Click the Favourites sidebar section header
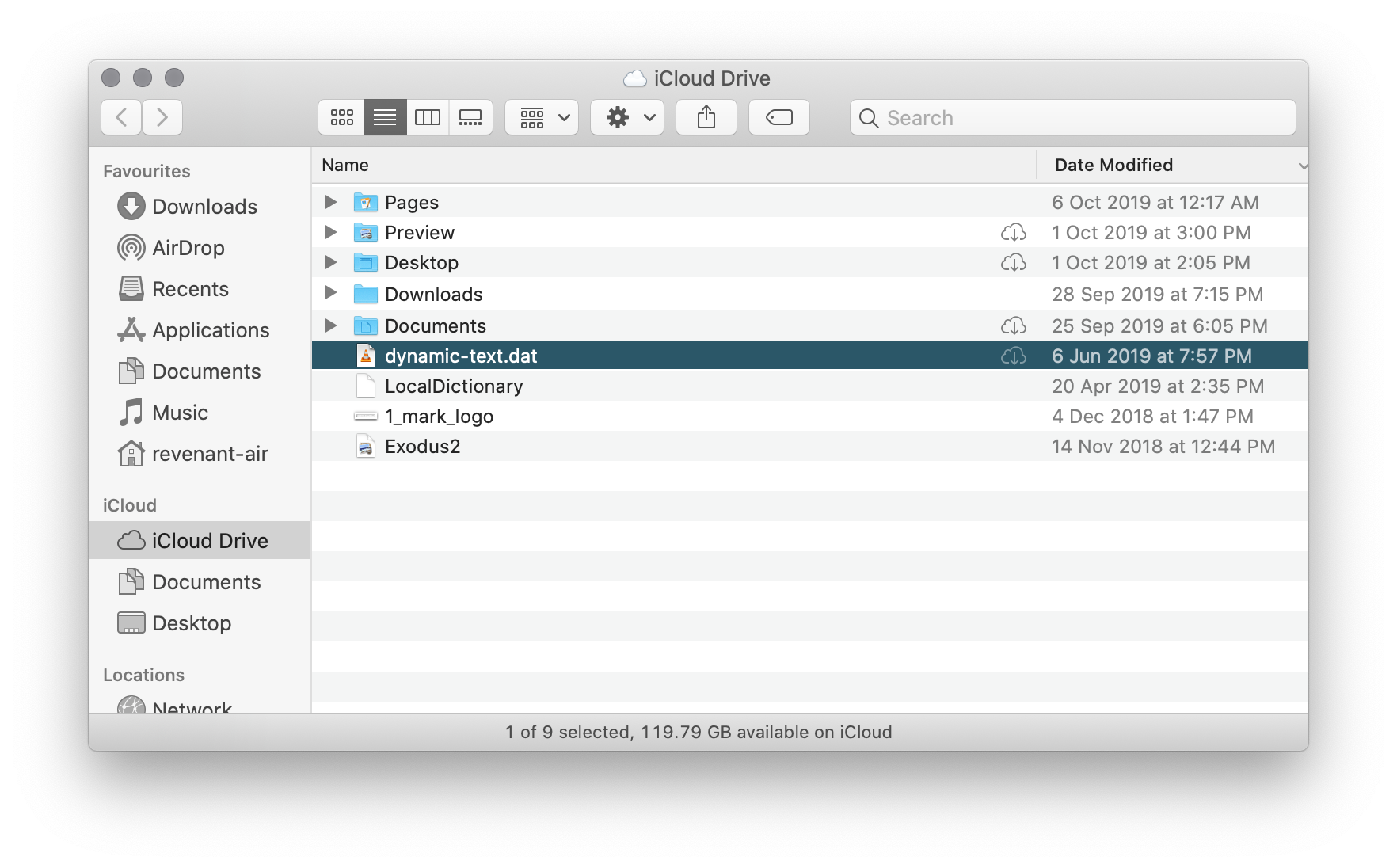Viewport: 1397px width, 868px height. 147,171
